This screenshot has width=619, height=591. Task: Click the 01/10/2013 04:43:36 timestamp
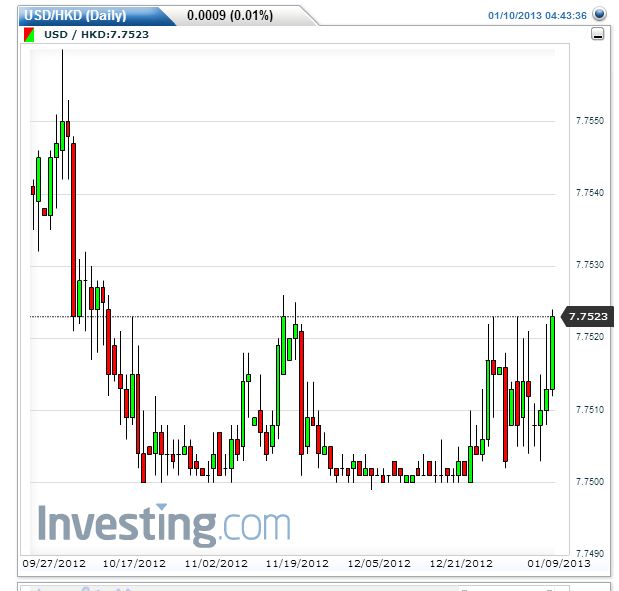[537, 16]
